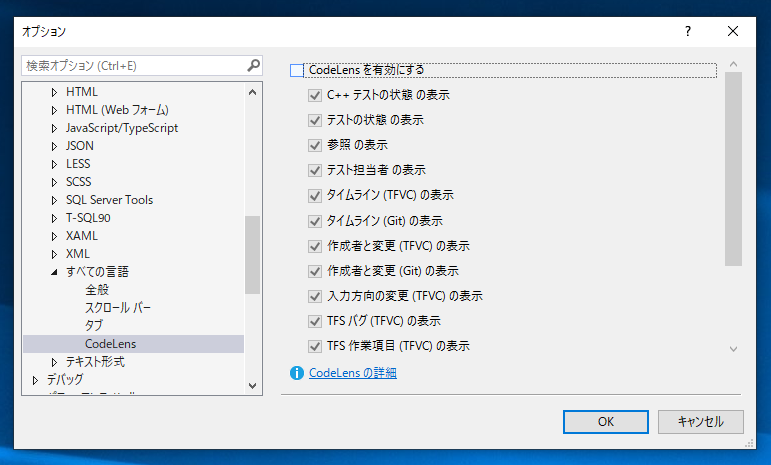Expand the デバッグ node
Image resolution: width=771 pixels, height=465 pixels.
click(x=35, y=380)
